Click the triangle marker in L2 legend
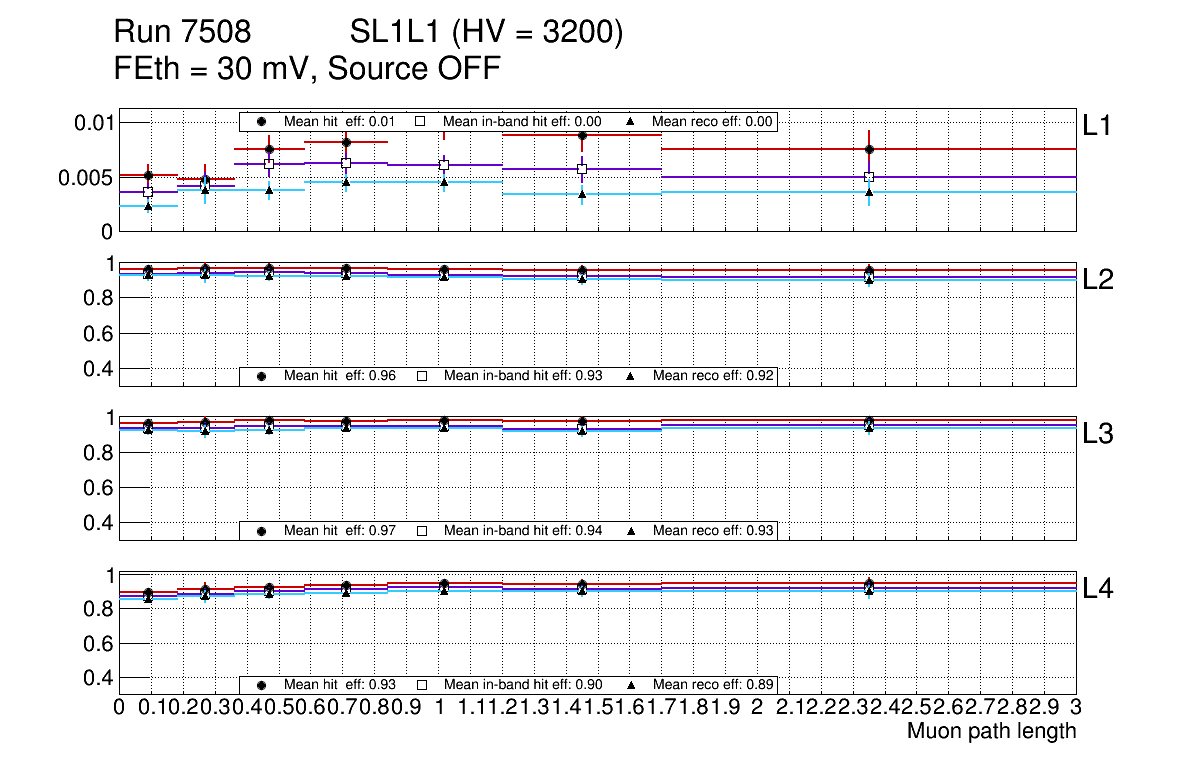1196x772 pixels. pyautogui.click(x=631, y=376)
